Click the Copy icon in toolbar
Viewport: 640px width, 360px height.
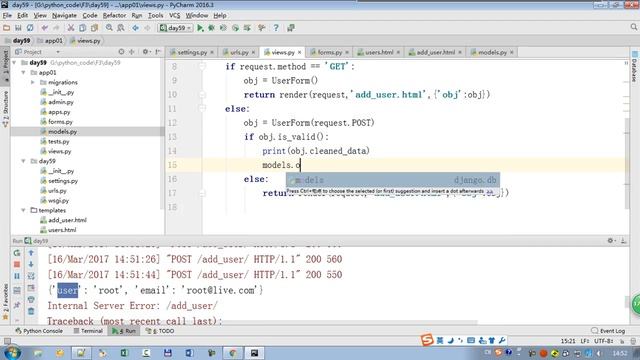(x=82, y=28)
